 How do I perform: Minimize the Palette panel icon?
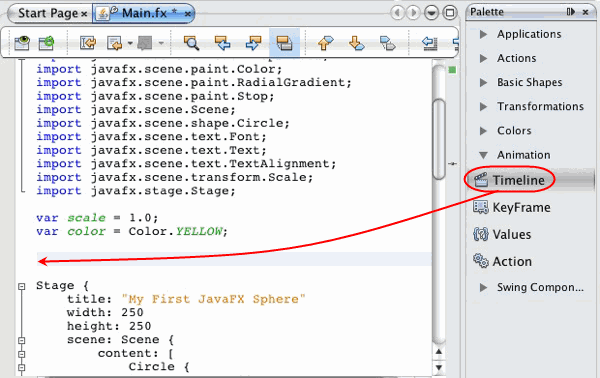[x=571, y=12]
